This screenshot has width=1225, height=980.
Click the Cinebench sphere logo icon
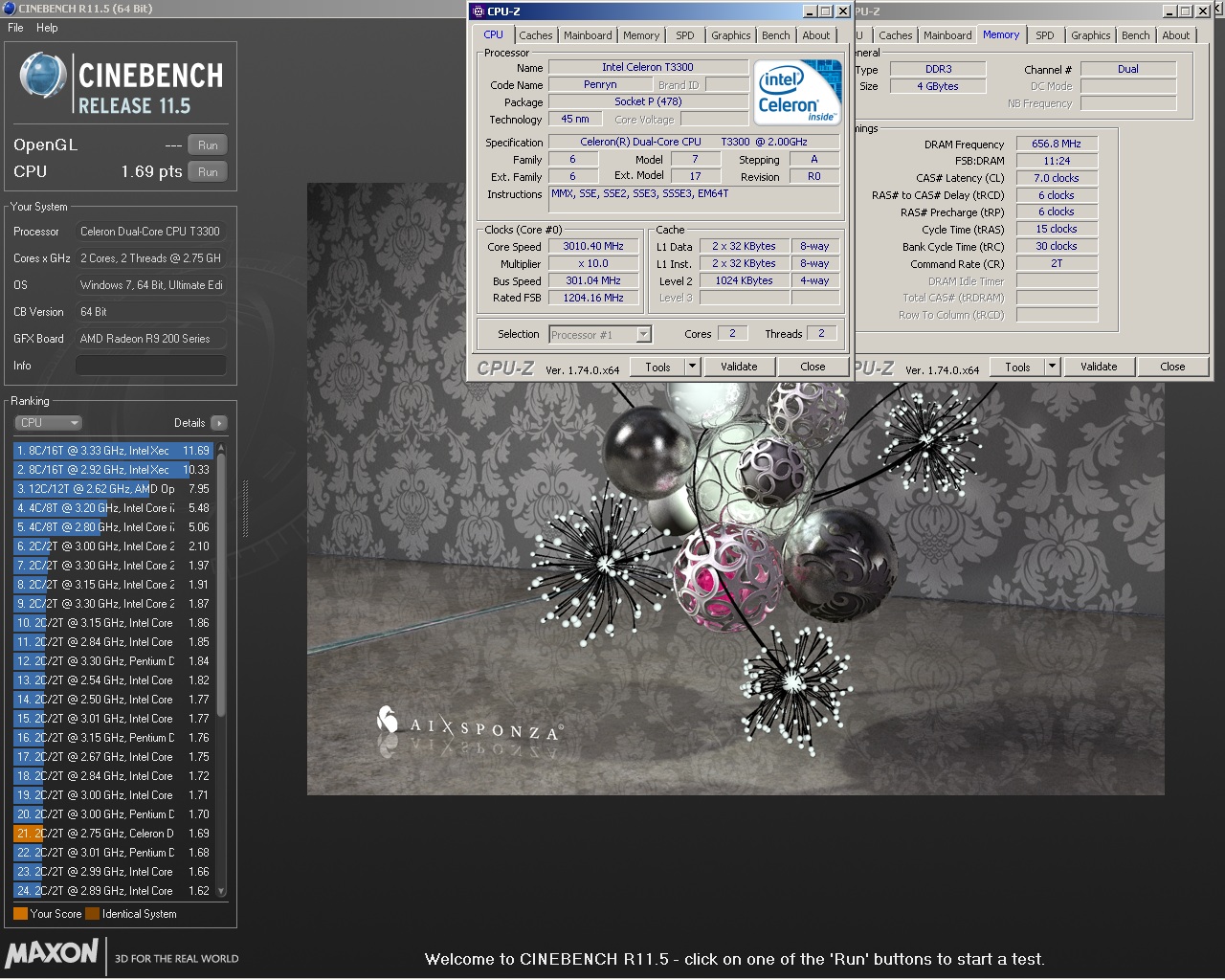pos(42,77)
